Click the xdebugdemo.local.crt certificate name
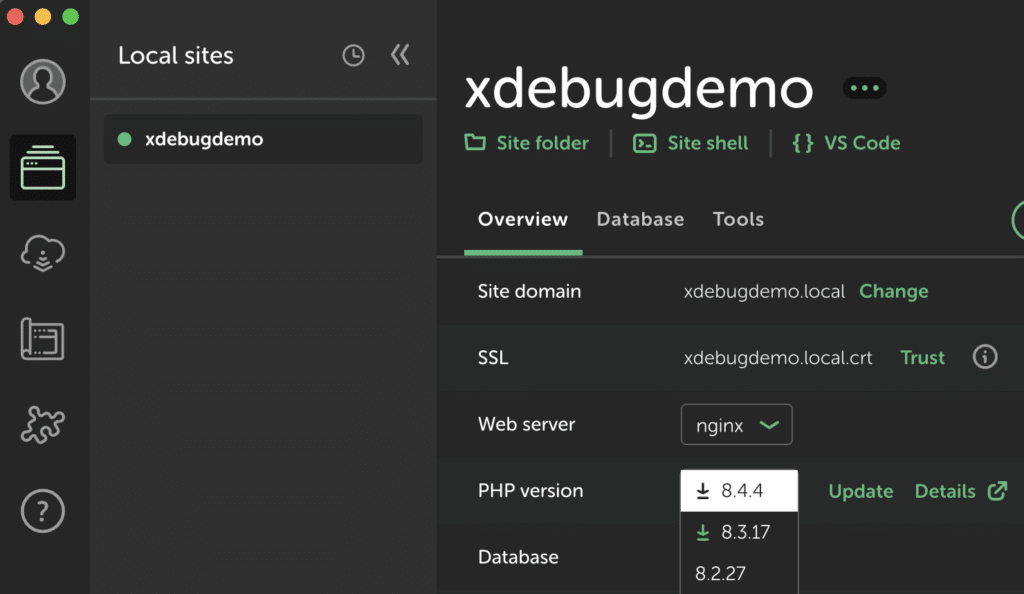The image size is (1024, 594). 778,358
